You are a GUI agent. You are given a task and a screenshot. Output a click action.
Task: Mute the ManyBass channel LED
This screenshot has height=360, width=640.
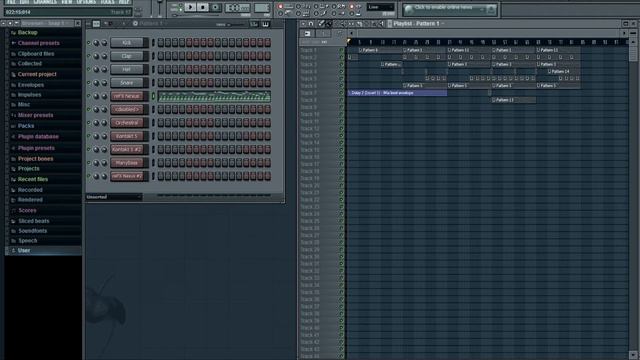tap(89, 162)
